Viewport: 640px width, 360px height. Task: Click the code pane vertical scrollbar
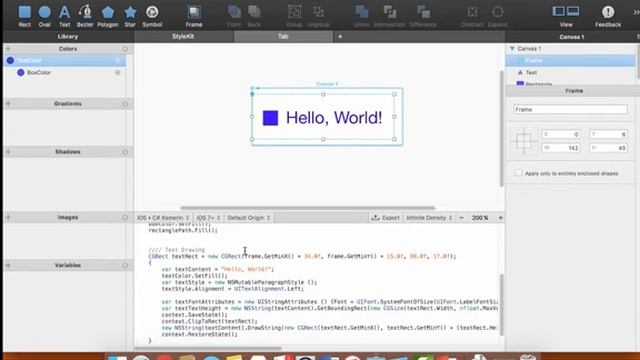pos(501,304)
